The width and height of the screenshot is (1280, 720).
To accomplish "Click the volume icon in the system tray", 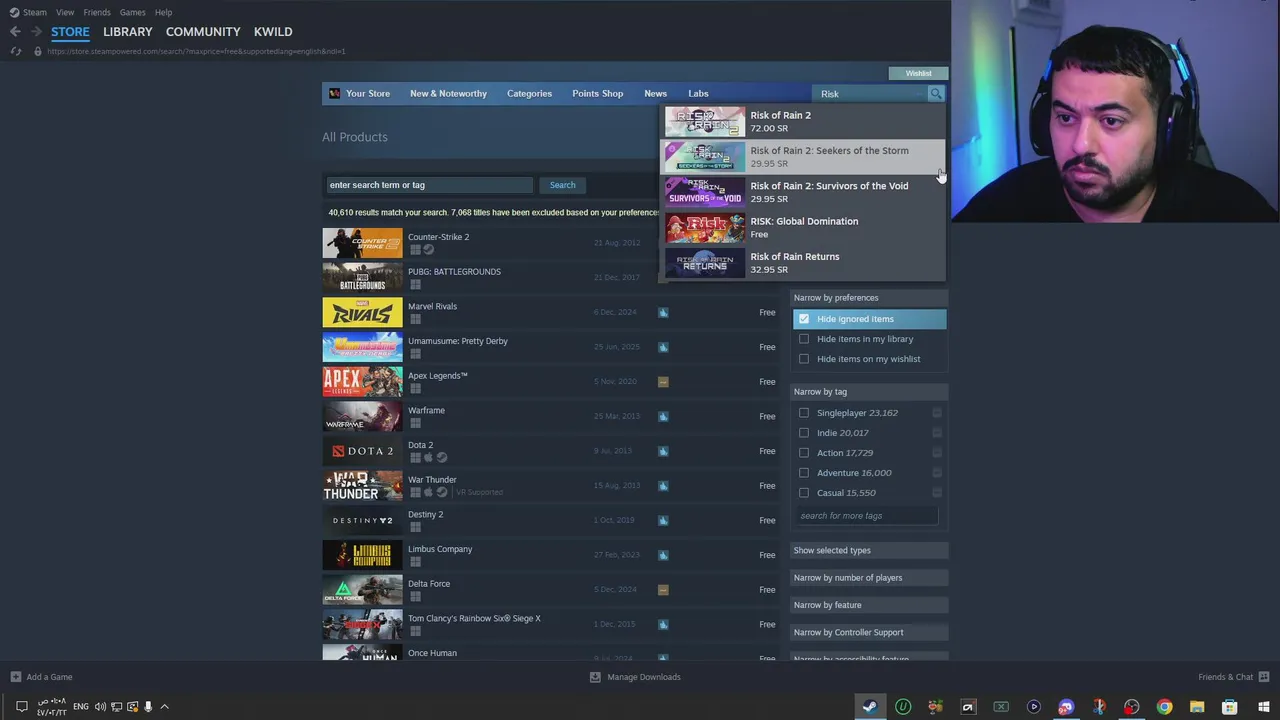I will (100, 707).
